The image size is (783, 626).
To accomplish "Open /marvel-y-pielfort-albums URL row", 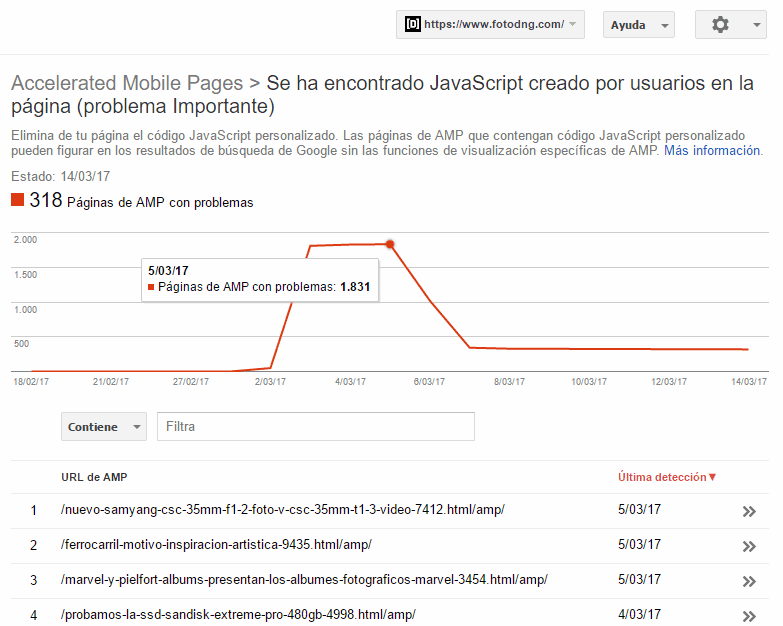I will 304,580.
